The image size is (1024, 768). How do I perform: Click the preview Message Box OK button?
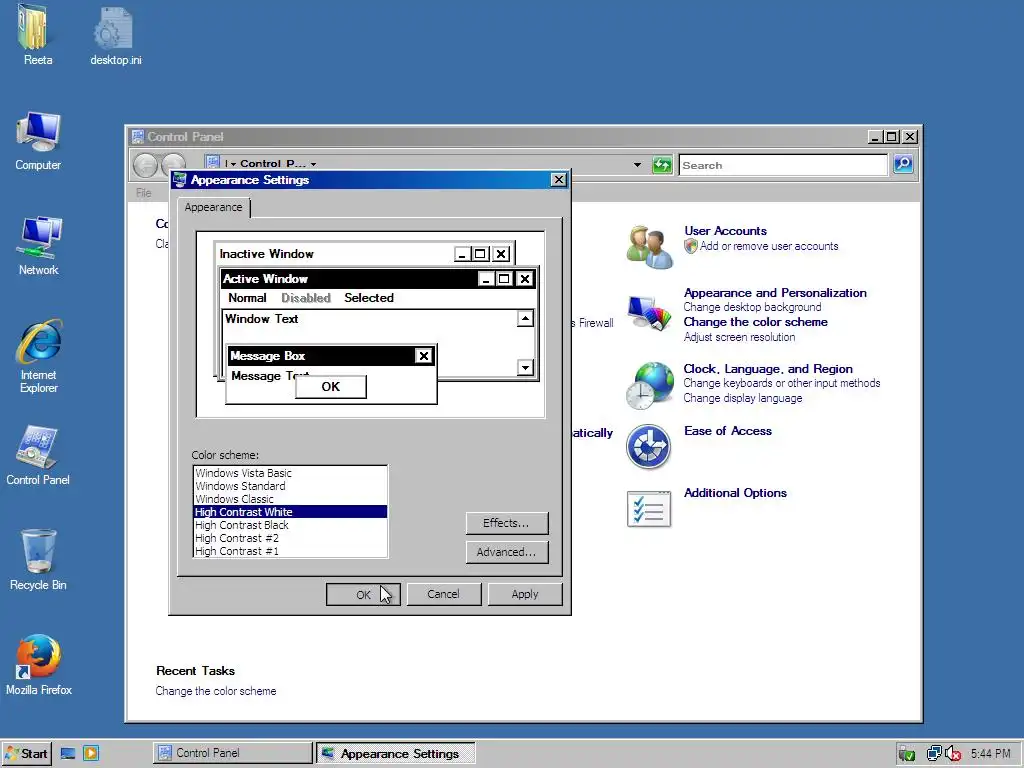(x=330, y=387)
